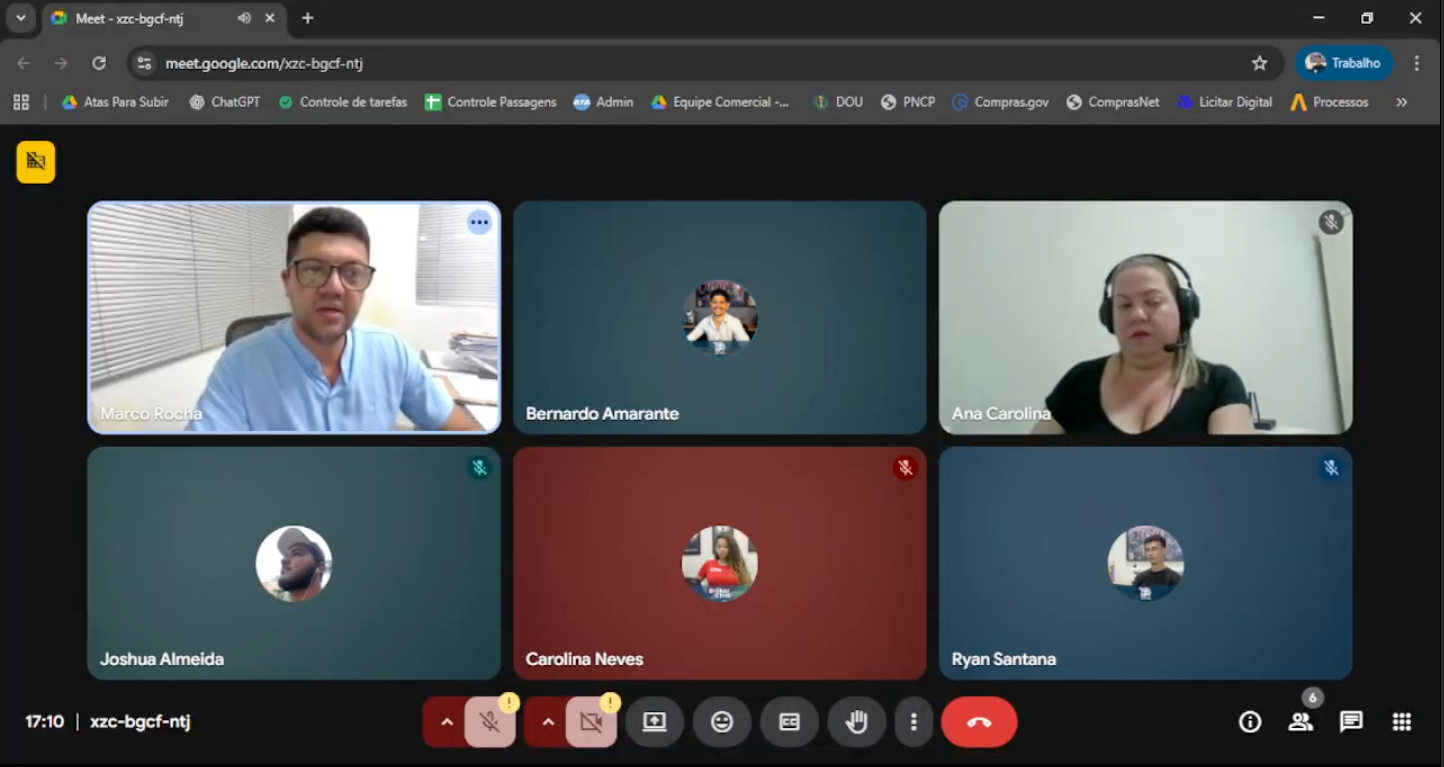Open more options on Marco Rocha's tile
Image resolution: width=1444 pixels, height=767 pixels.
479,222
